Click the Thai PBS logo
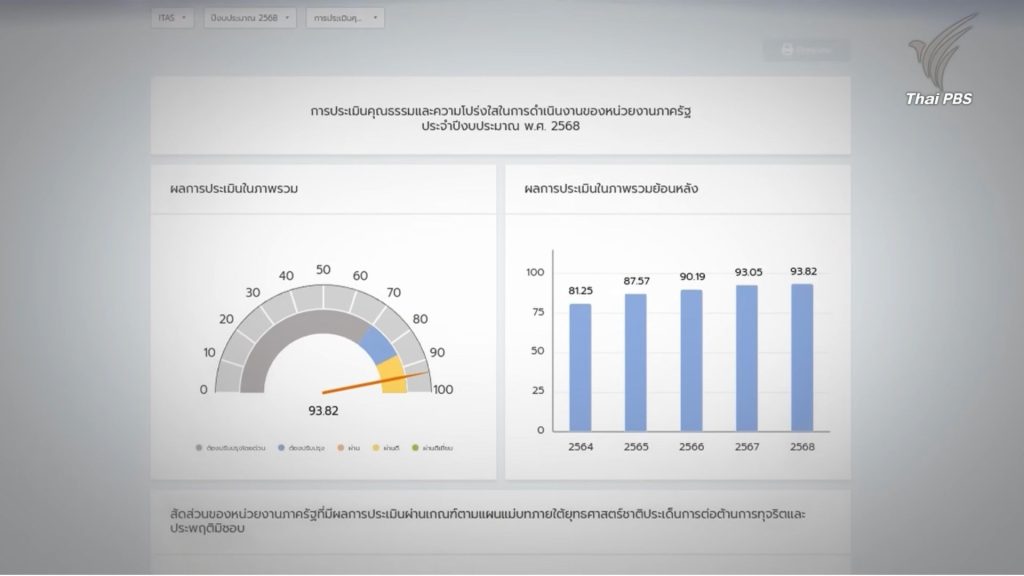Image resolution: width=1024 pixels, height=576 pixels. [940, 72]
